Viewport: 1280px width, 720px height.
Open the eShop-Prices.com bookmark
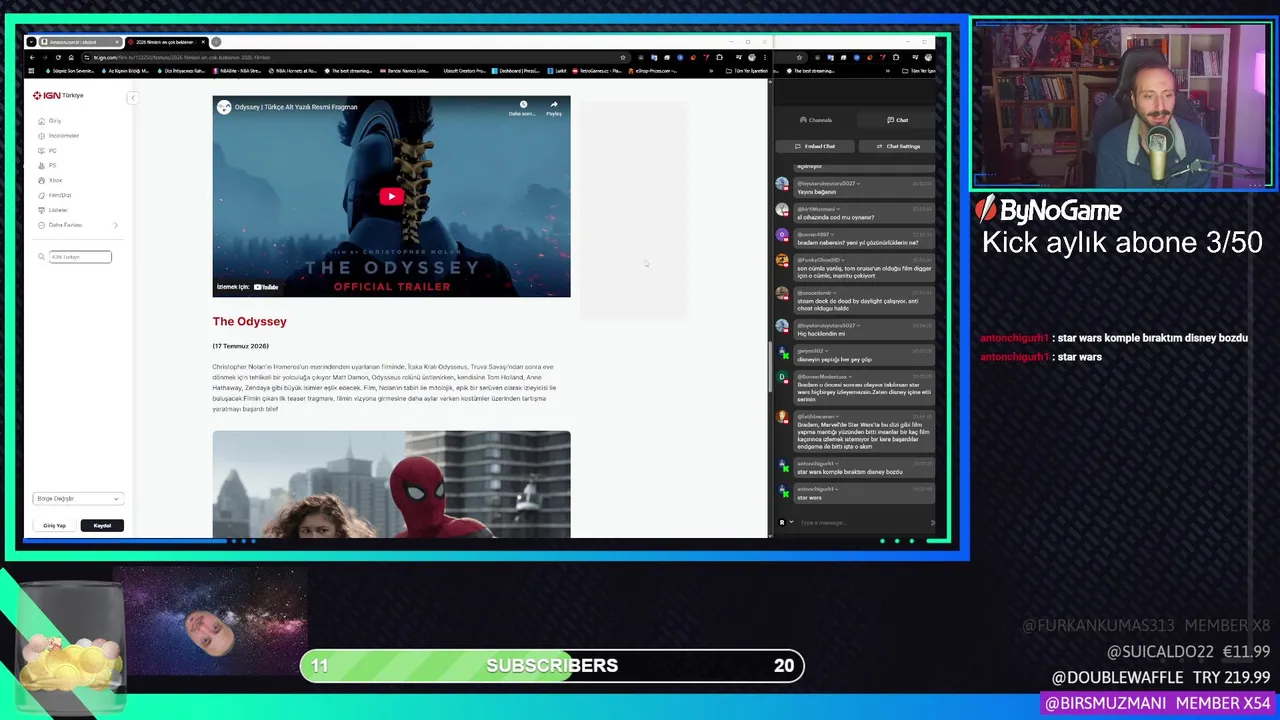point(651,71)
